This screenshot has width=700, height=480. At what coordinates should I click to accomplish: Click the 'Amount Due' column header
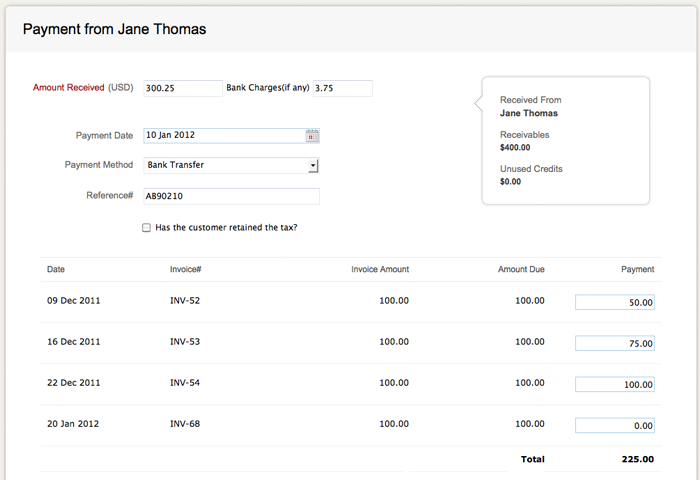pos(521,269)
